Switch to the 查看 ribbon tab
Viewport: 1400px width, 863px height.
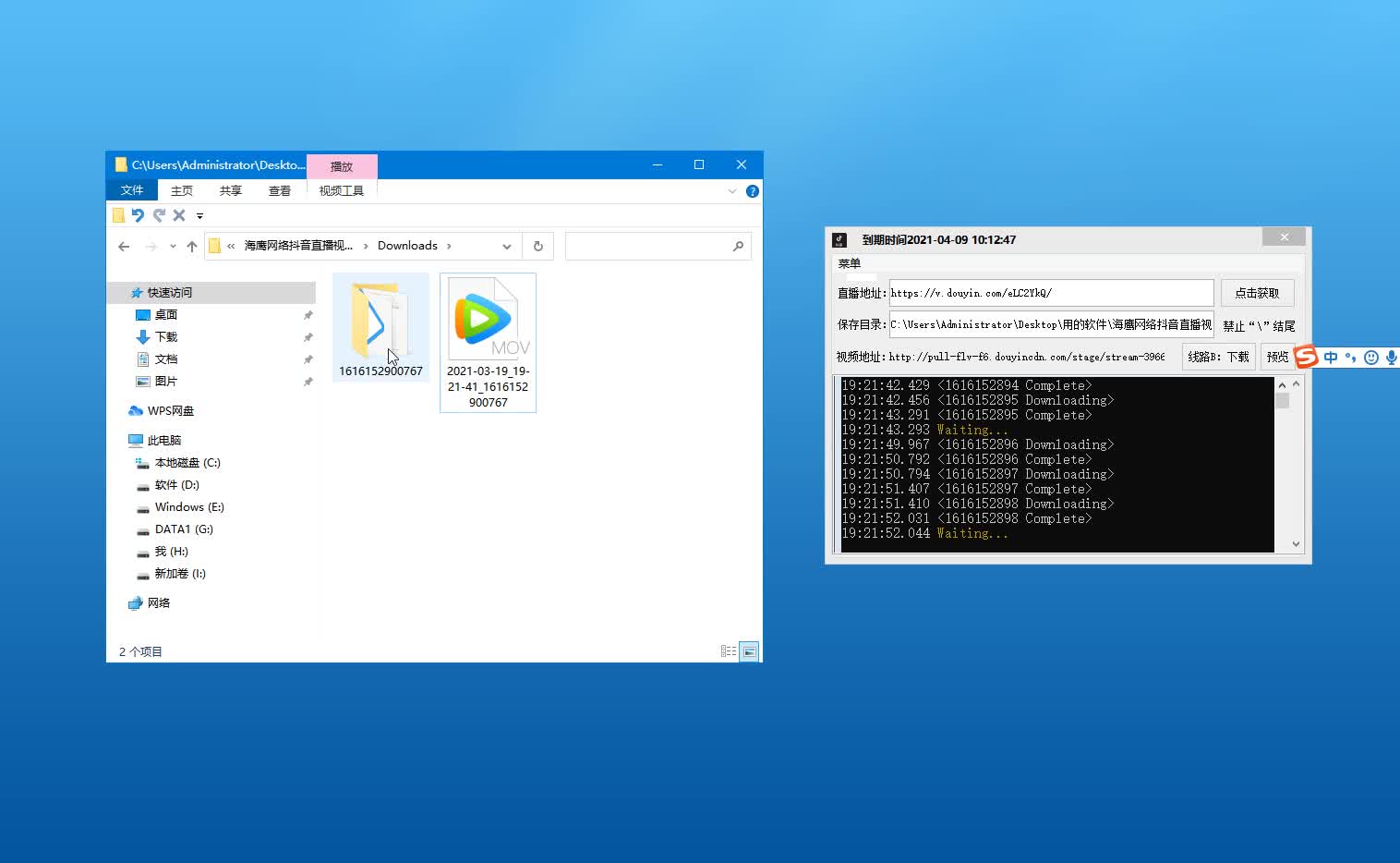(x=280, y=190)
